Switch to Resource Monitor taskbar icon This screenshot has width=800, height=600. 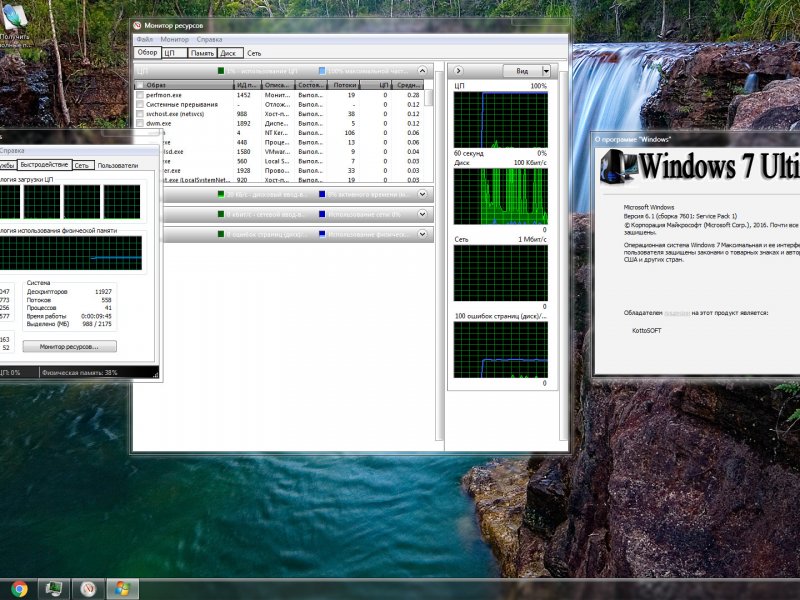88,589
